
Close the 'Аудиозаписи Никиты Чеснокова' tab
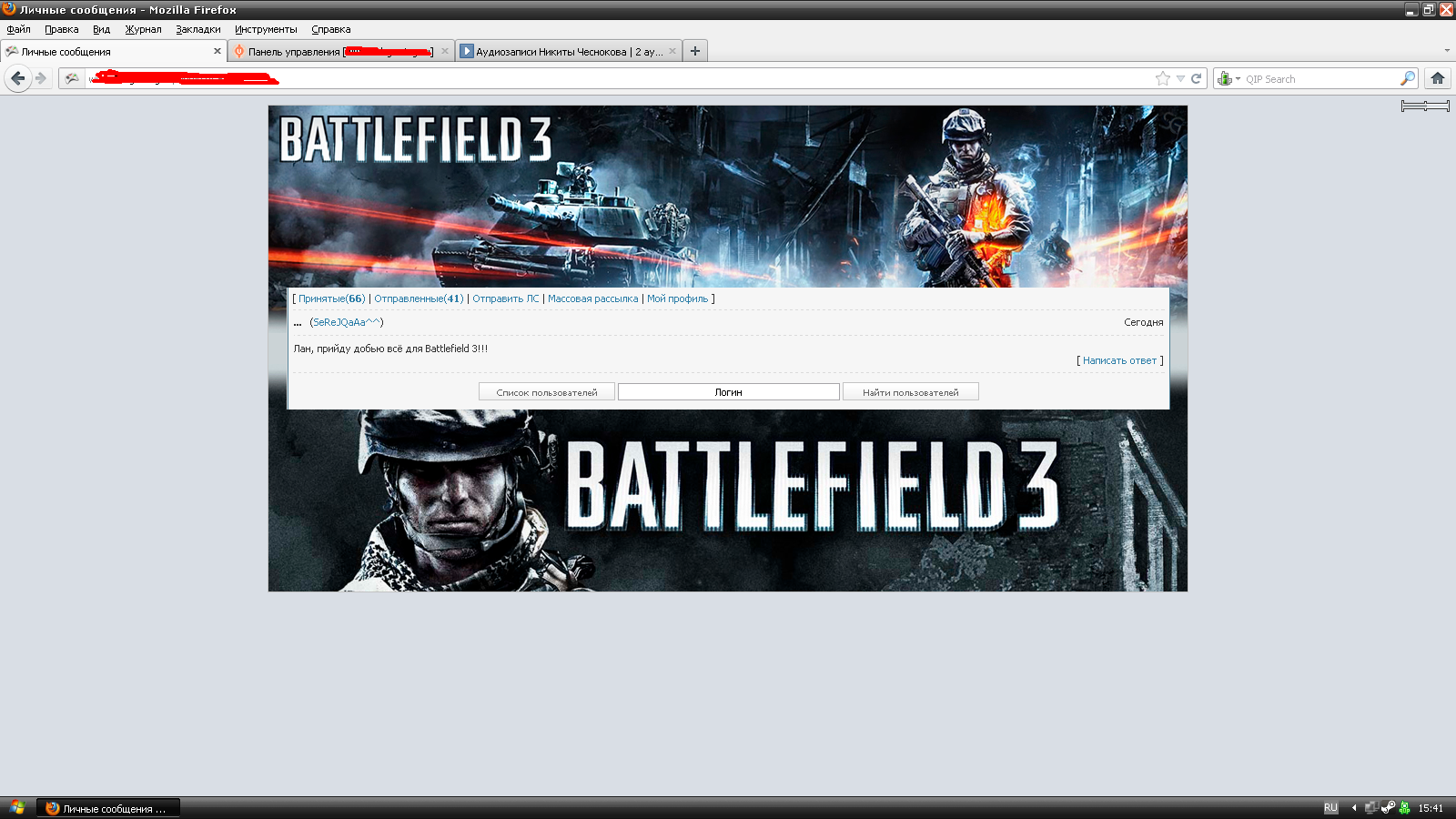(x=672, y=51)
